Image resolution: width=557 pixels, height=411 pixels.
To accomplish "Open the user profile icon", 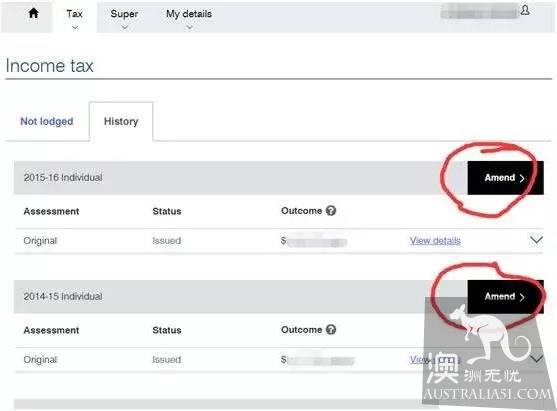I will pyautogui.click(x=525, y=10).
